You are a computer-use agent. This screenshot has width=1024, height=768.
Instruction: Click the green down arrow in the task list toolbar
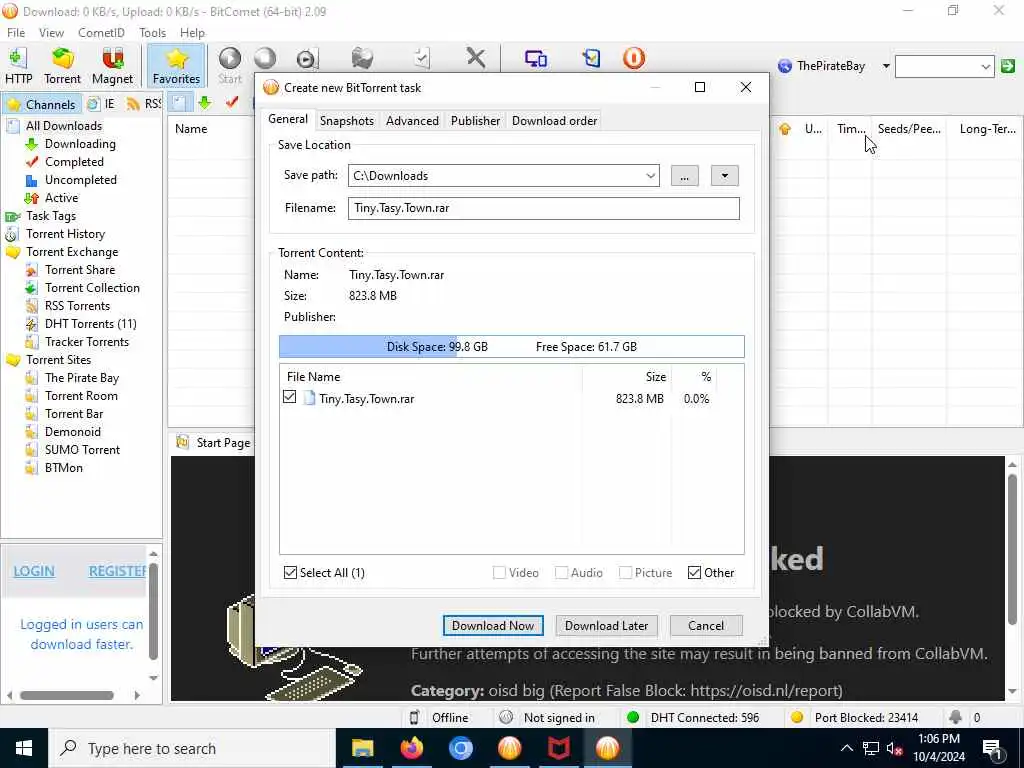click(x=205, y=103)
